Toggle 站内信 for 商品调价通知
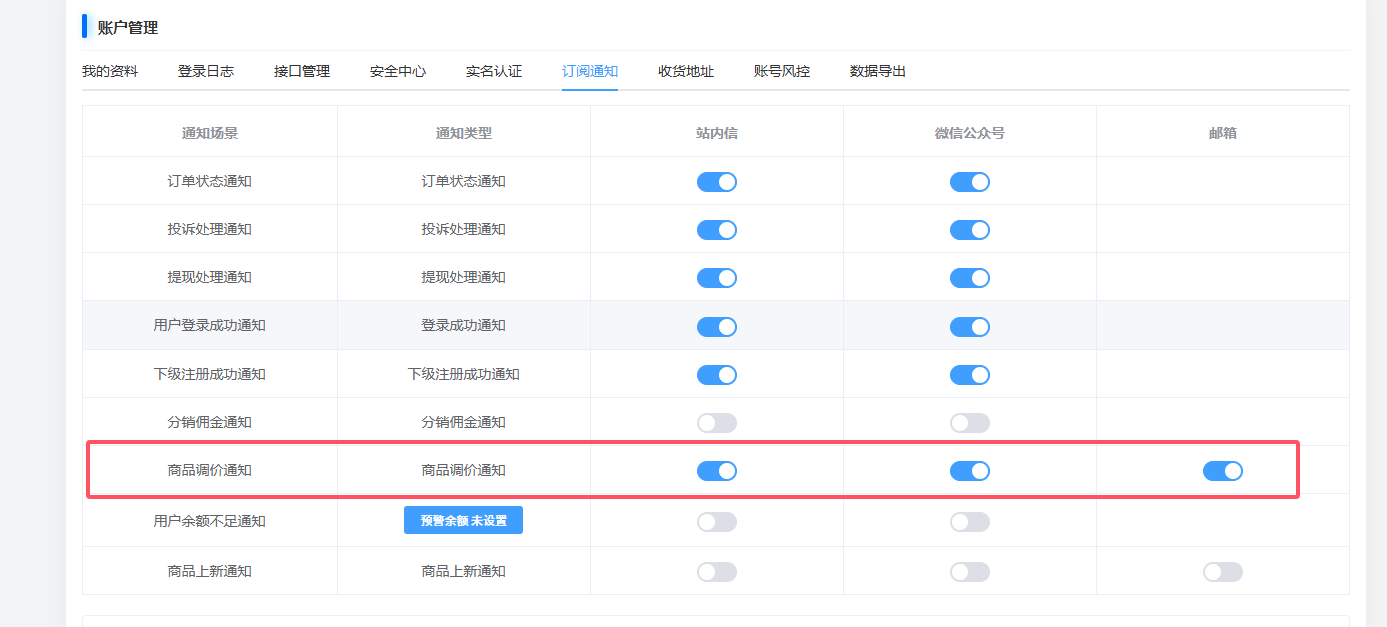The width and height of the screenshot is (1387, 627). [x=717, y=470]
